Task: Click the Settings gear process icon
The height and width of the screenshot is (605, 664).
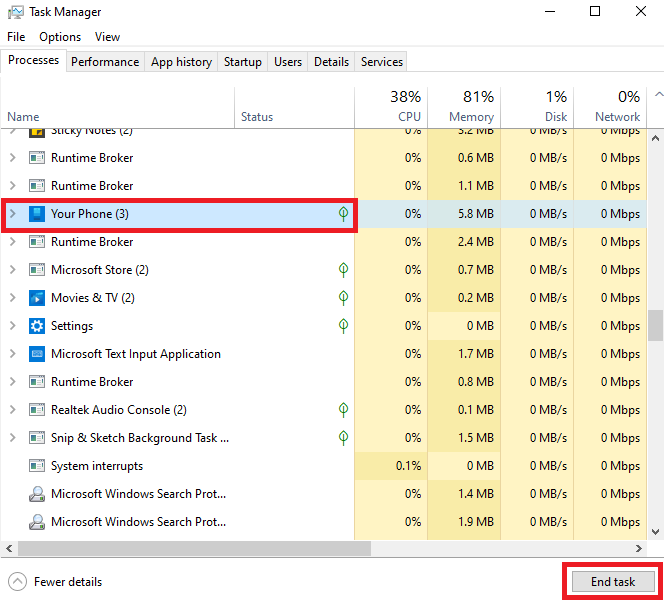Action: pos(37,326)
